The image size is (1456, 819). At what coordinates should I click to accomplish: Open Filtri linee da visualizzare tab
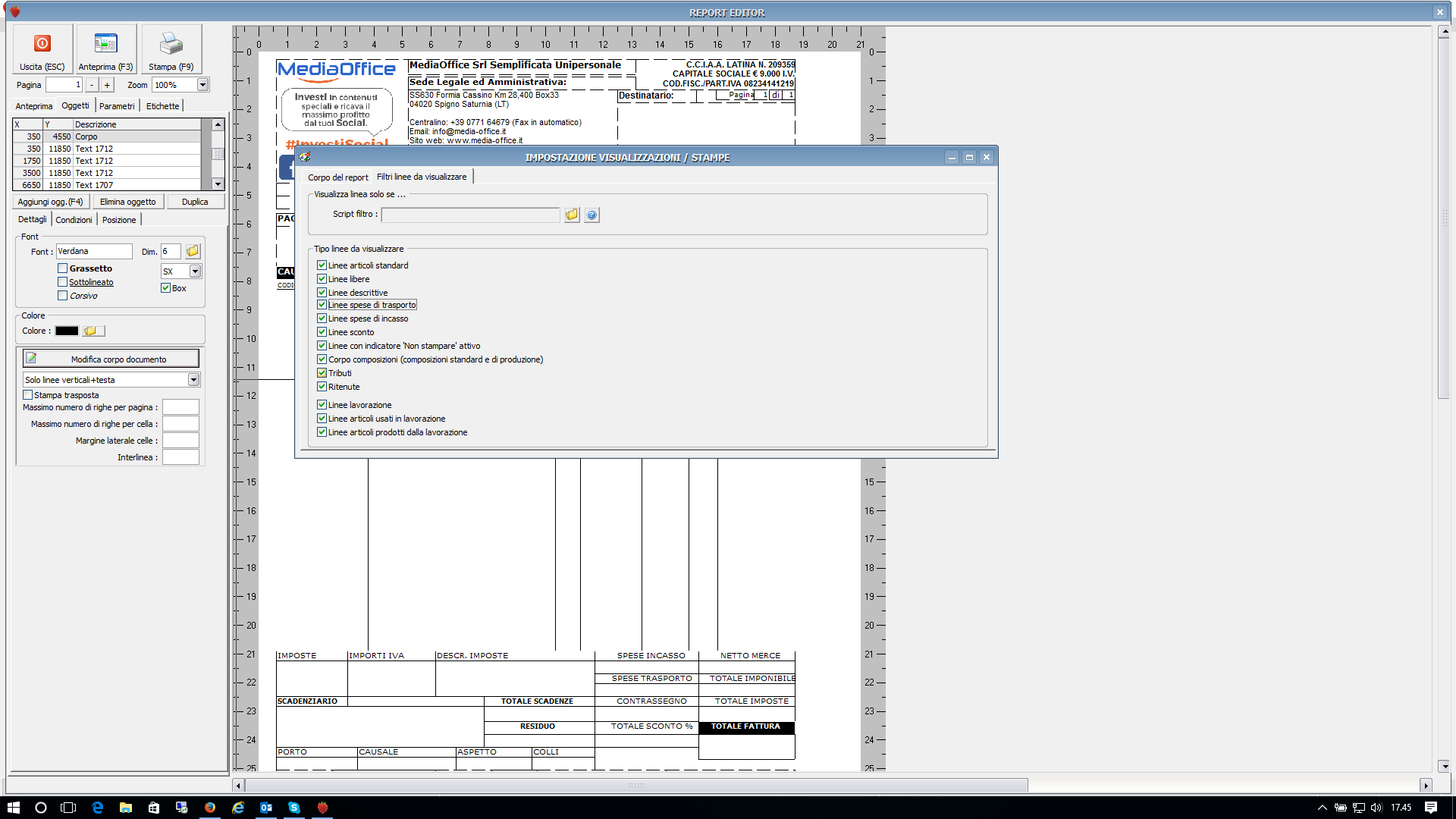pos(422,177)
